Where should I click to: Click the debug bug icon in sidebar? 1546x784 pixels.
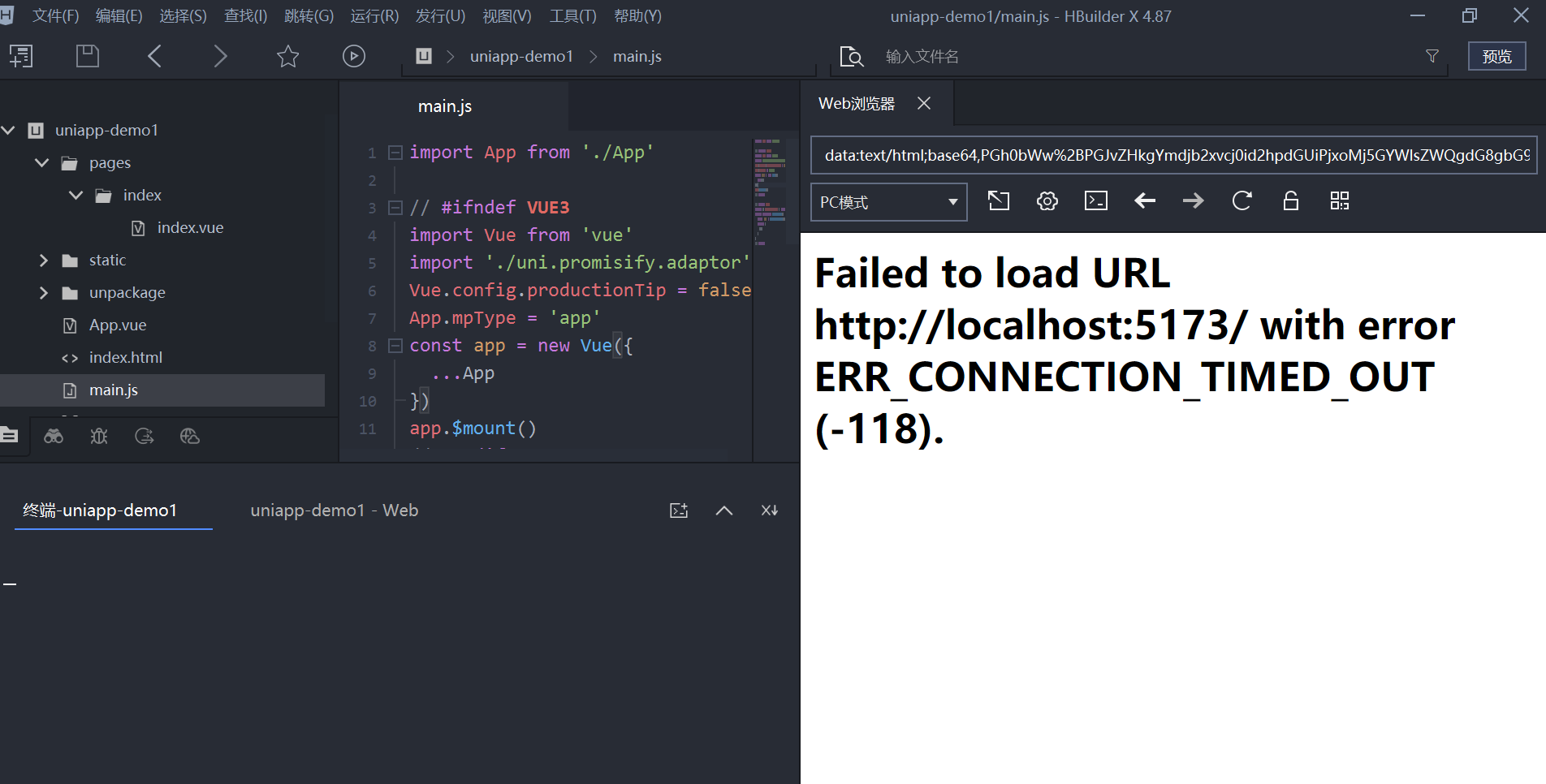(99, 437)
